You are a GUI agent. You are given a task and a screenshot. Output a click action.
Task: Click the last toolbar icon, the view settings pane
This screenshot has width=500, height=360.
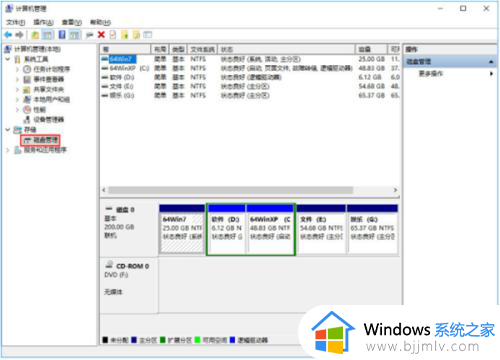coord(148,35)
